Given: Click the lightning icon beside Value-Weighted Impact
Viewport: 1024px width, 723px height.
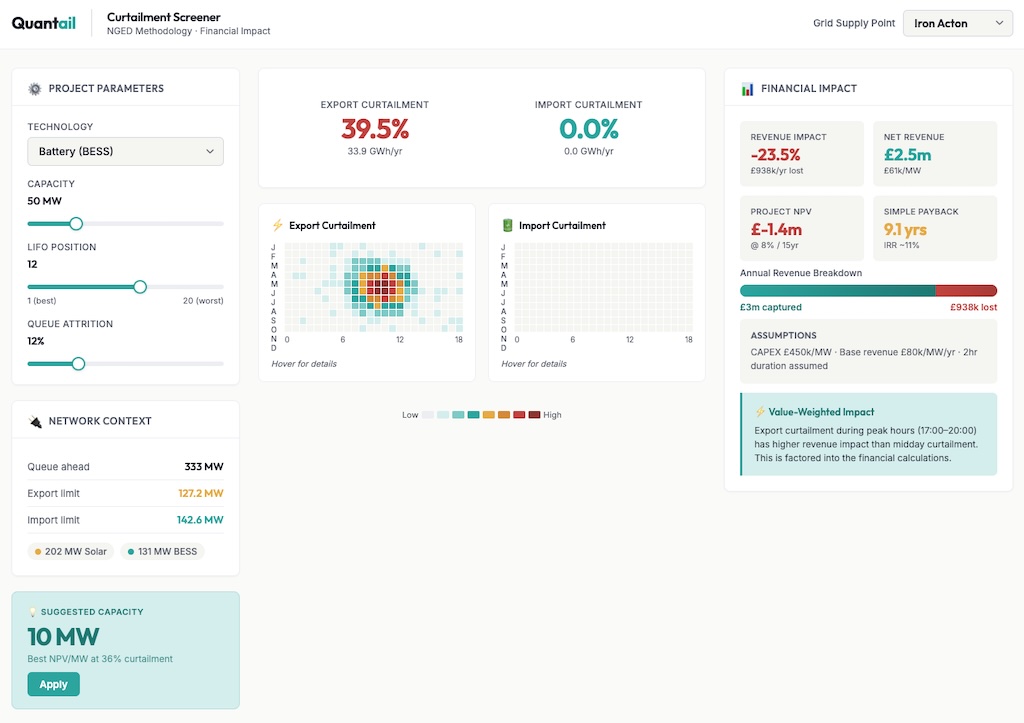Looking at the screenshot, I should tap(759, 411).
